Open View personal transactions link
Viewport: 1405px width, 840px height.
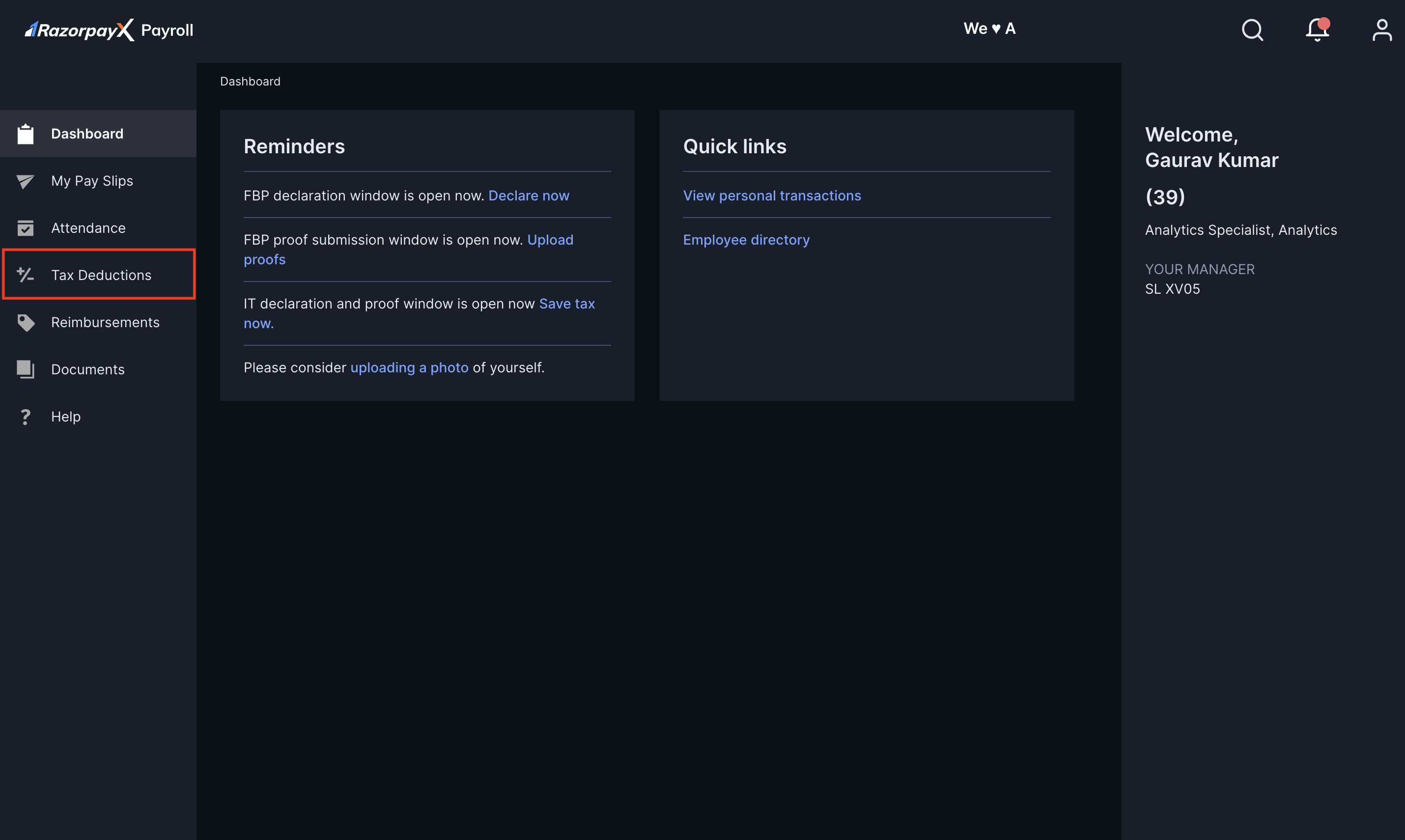(x=772, y=196)
